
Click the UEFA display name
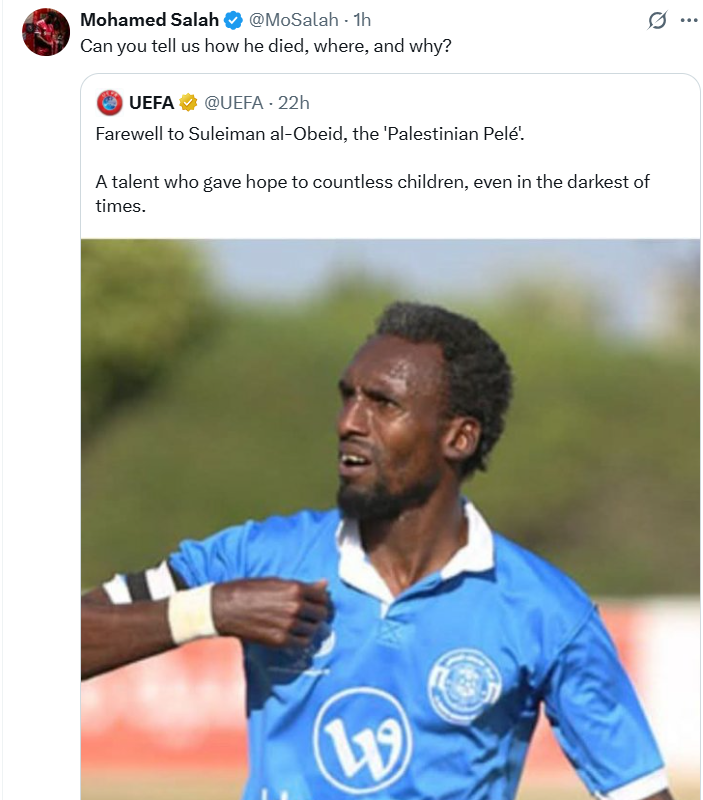click(x=152, y=103)
